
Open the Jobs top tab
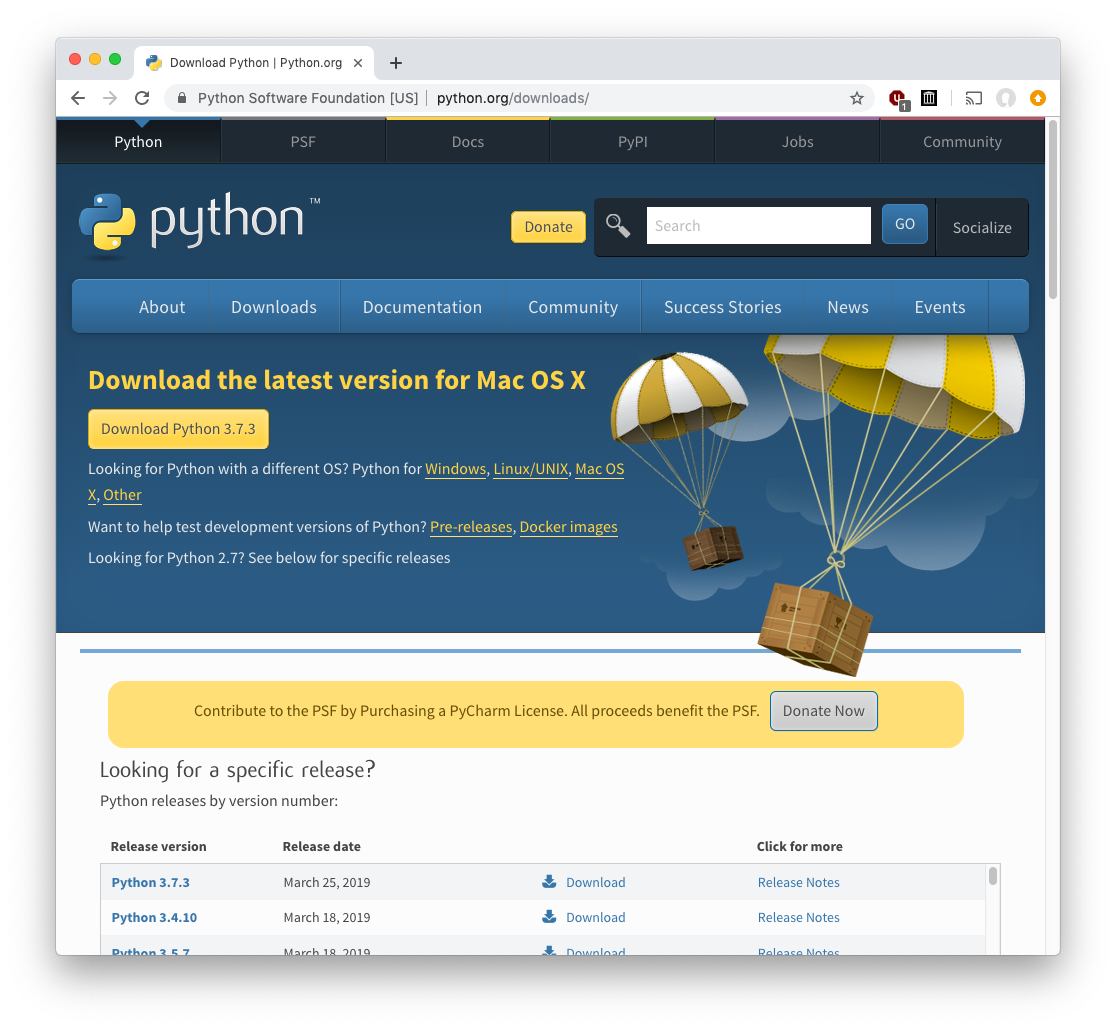[797, 142]
